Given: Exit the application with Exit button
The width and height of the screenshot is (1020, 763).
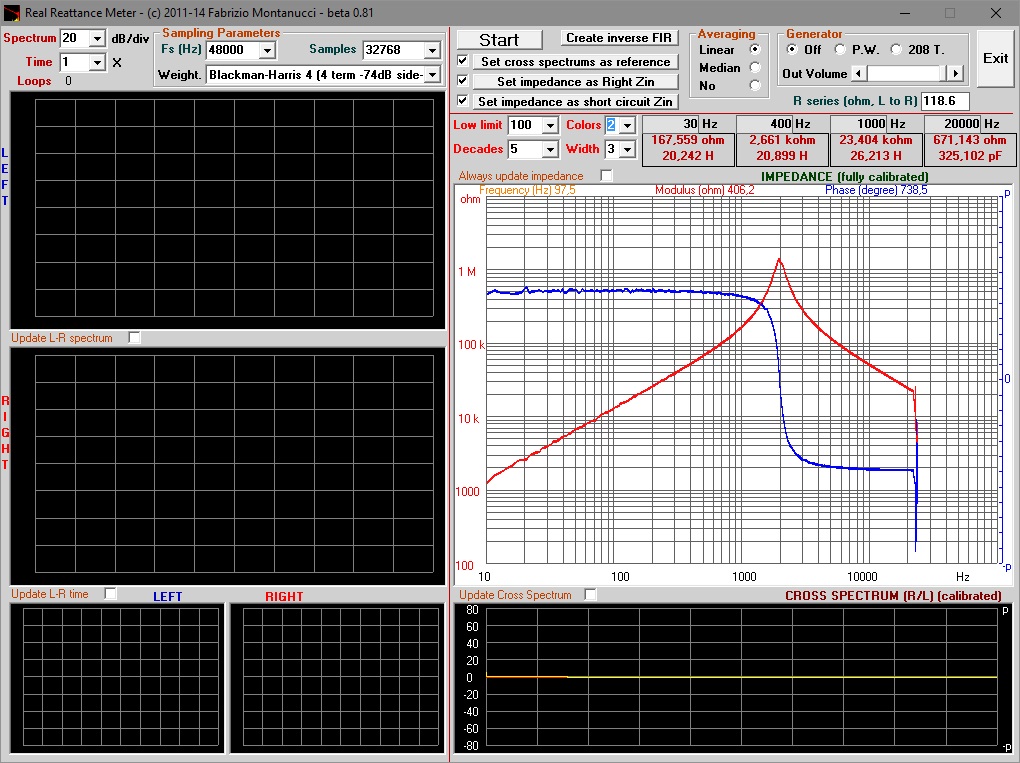Looking at the screenshot, I should (995, 59).
